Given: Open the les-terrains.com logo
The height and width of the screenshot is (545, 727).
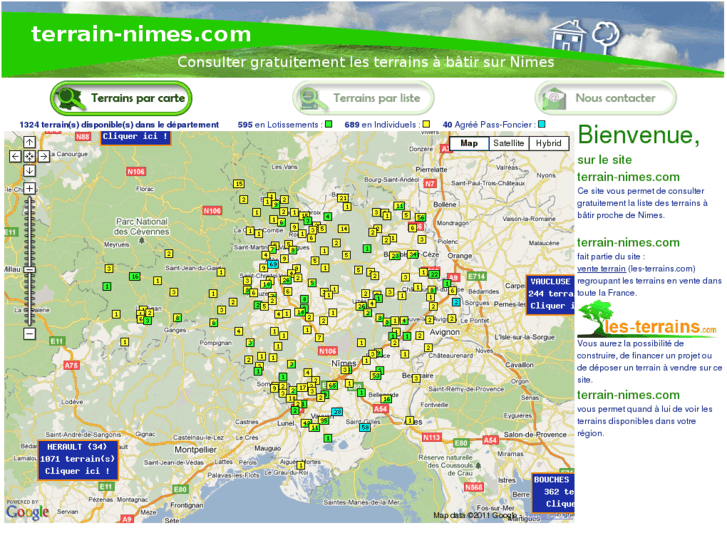Looking at the screenshot, I should (x=647, y=320).
